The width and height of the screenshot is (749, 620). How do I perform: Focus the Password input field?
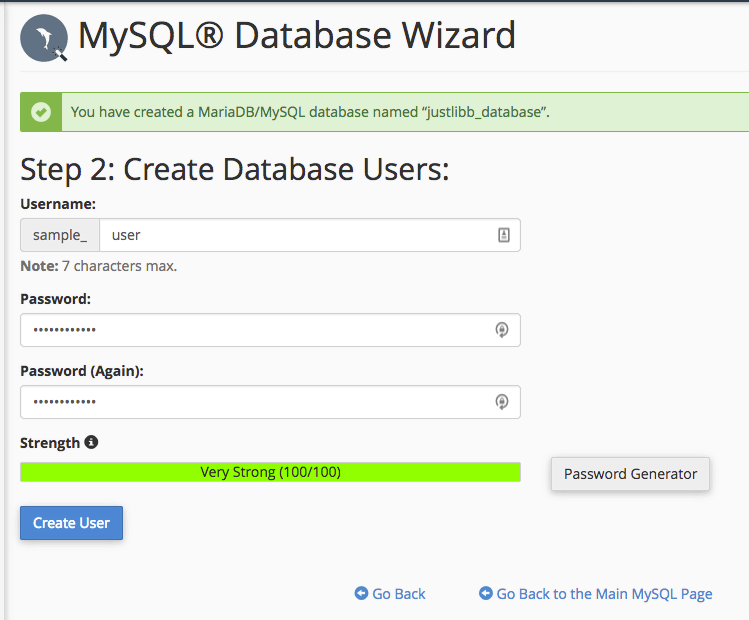tap(270, 330)
